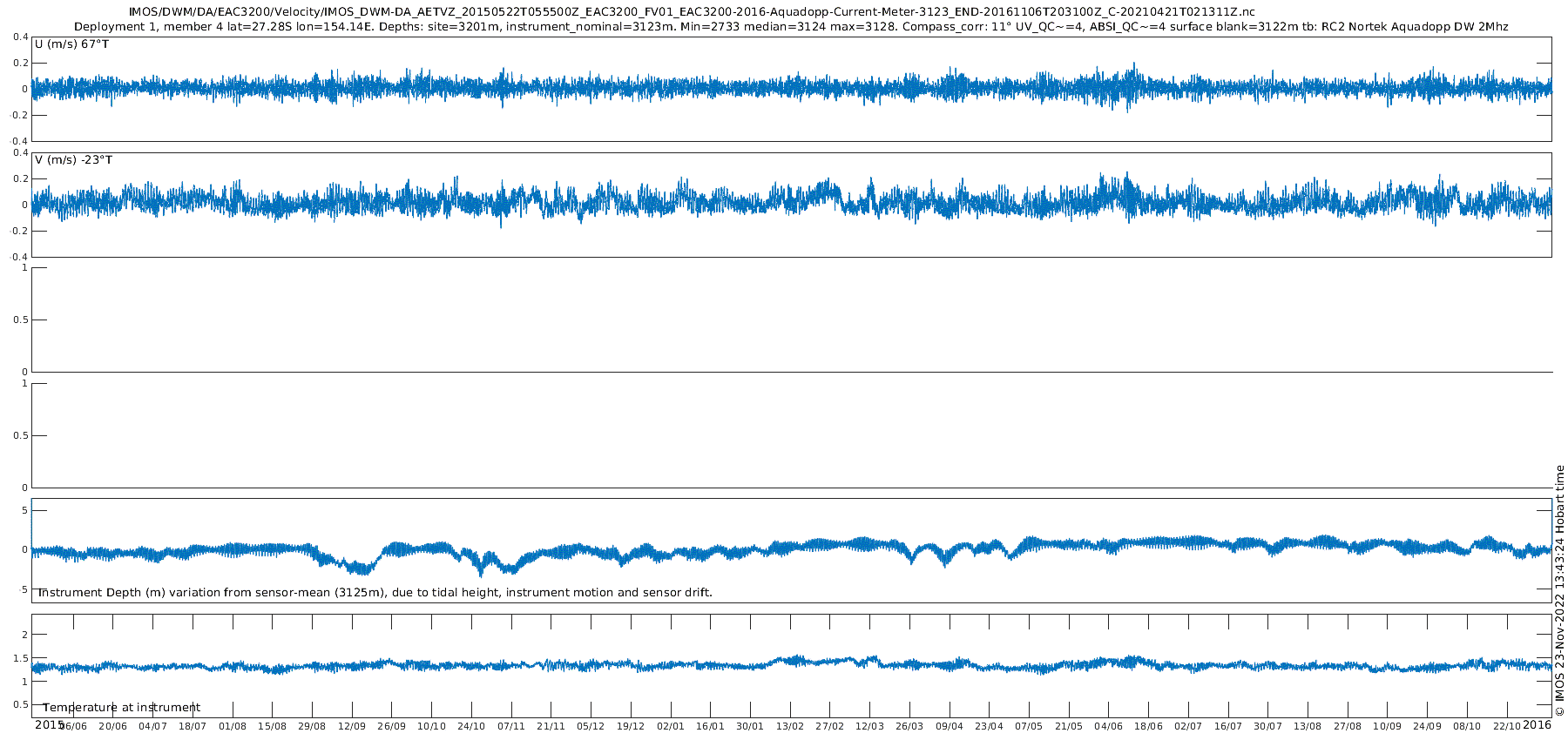Select the 26/09 date tick label
Image resolution: width=1568 pixels, height=740 pixels.
[391, 726]
